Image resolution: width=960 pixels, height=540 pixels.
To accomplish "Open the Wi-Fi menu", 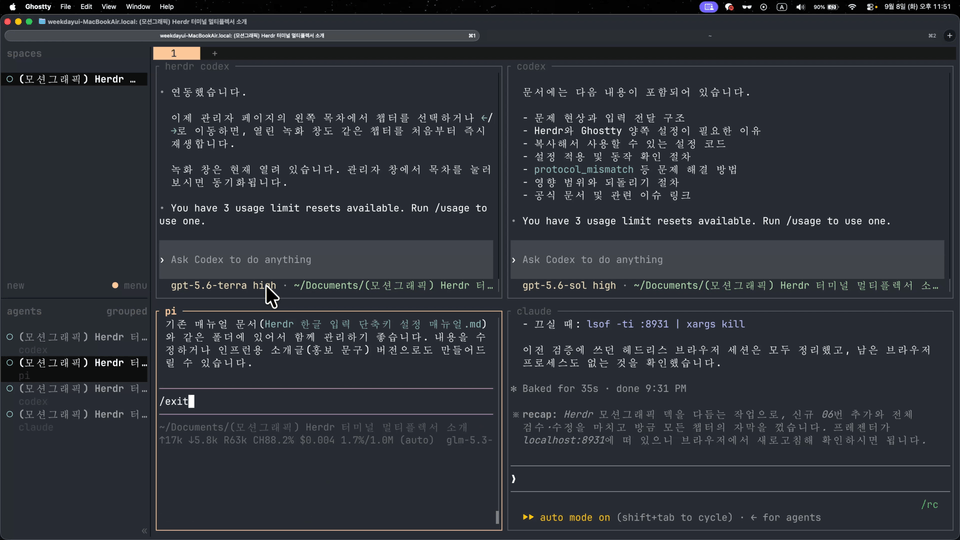I will click(x=852, y=7).
